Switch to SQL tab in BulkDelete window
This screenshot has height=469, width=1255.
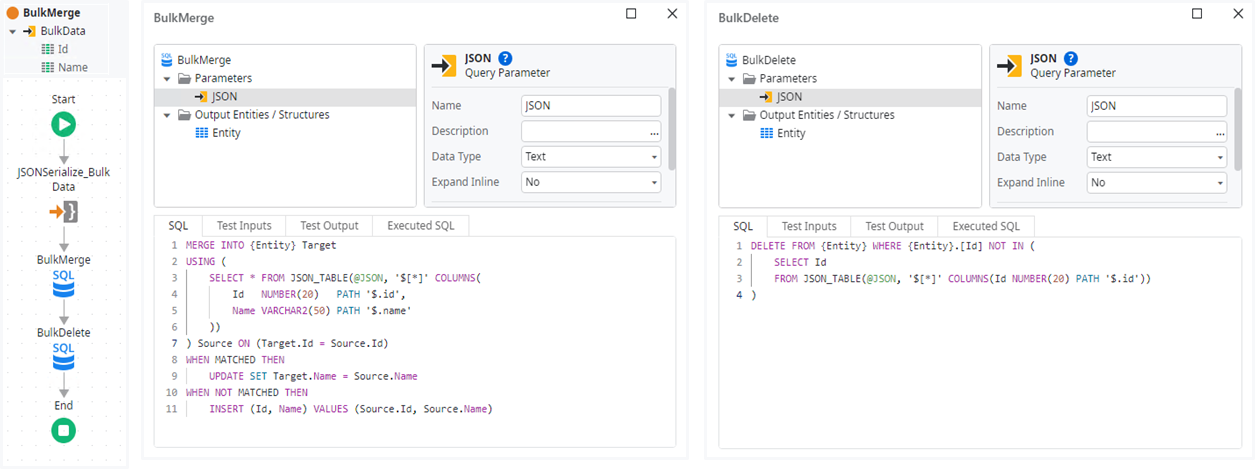(743, 226)
